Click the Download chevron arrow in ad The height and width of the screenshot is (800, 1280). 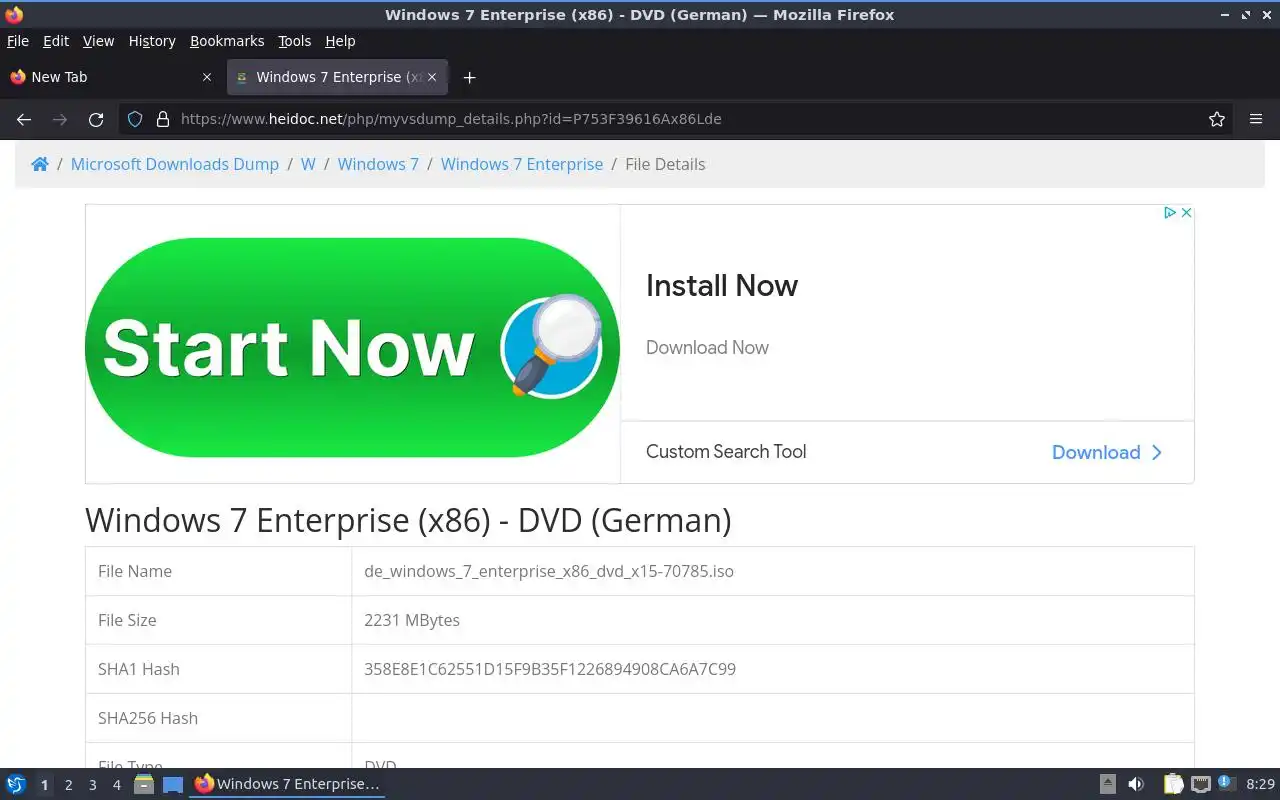1157,452
